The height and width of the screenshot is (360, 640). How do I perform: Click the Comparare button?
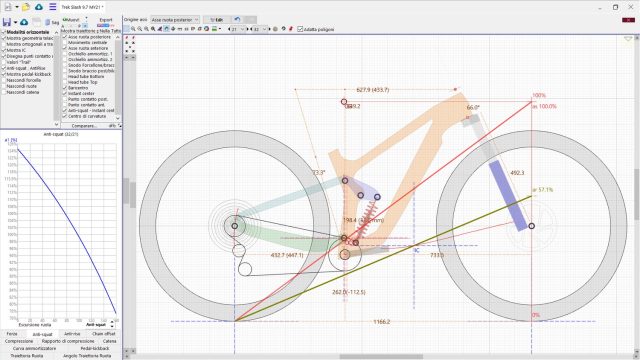click(x=84, y=126)
